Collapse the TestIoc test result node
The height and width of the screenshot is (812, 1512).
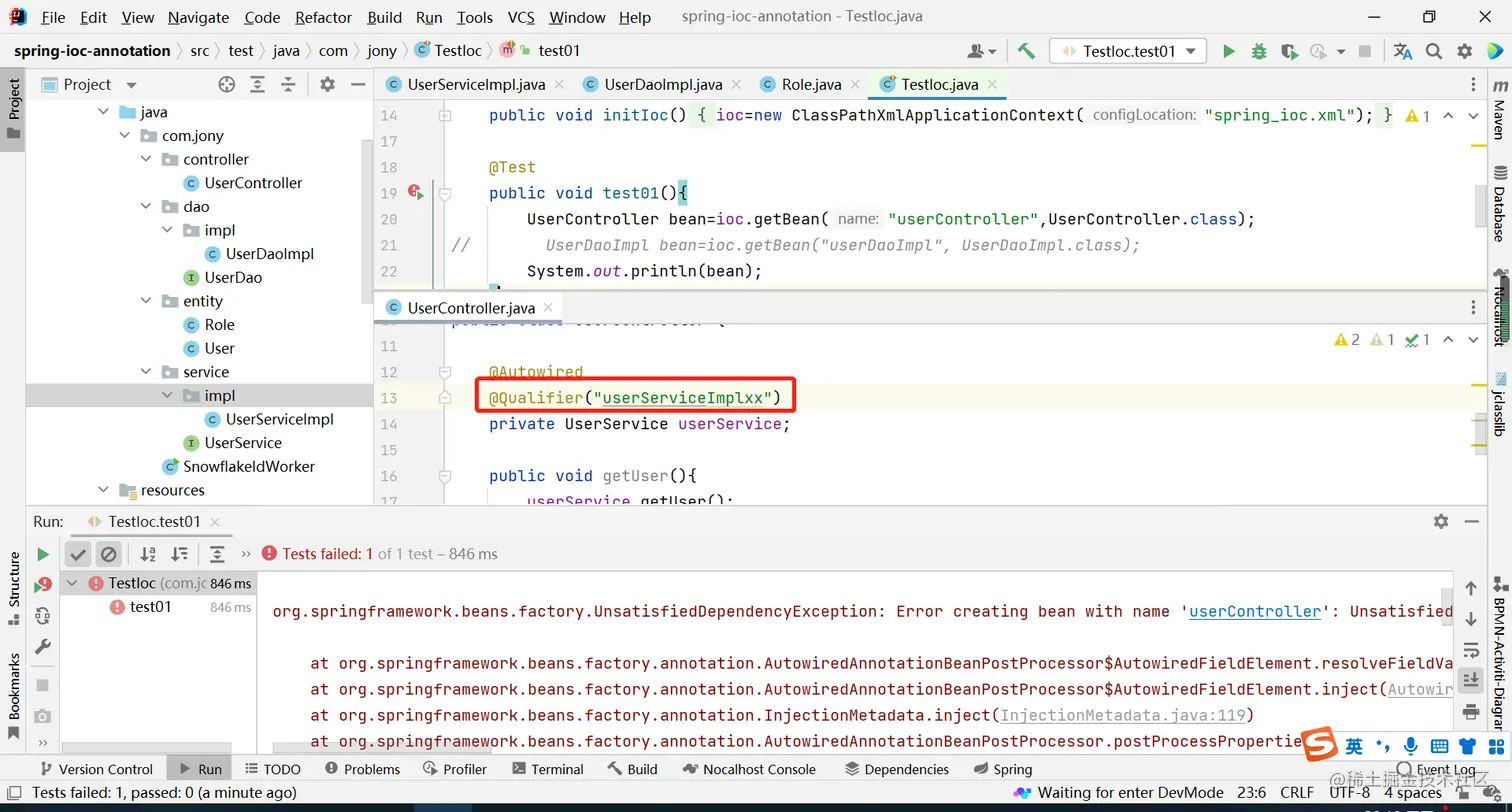(72, 583)
